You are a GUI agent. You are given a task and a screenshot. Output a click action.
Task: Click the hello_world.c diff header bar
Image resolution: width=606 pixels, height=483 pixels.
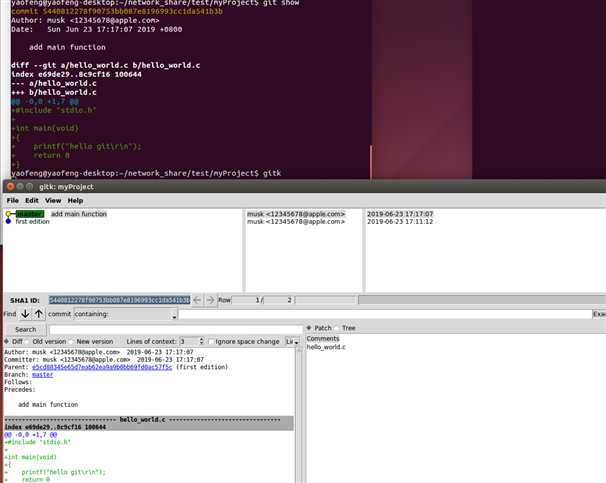coord(149,420)
